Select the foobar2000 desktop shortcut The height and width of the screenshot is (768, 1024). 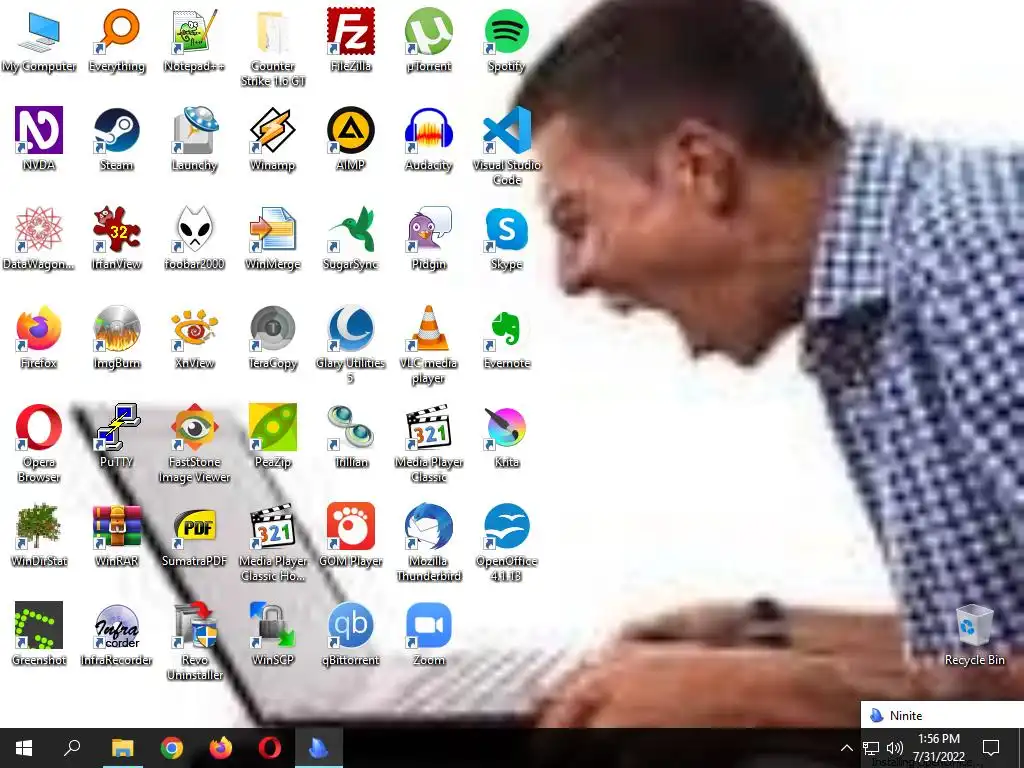pyautogui.click(x=194, y=238)
